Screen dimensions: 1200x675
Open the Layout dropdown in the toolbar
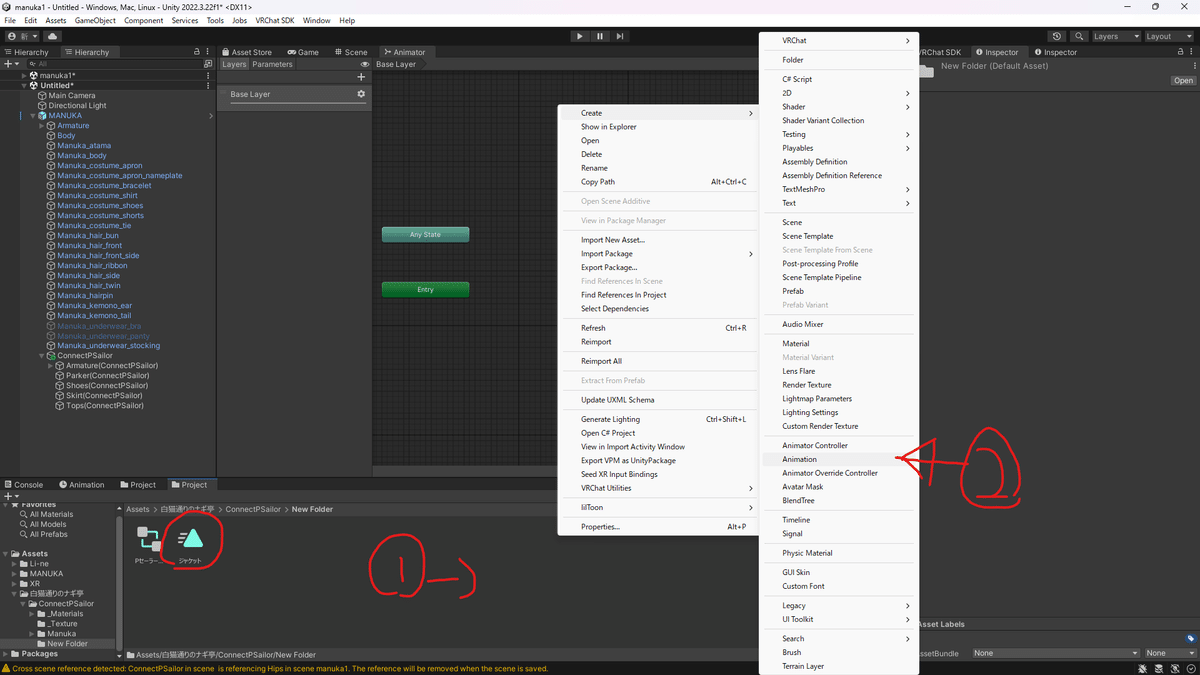(1168, 36)
